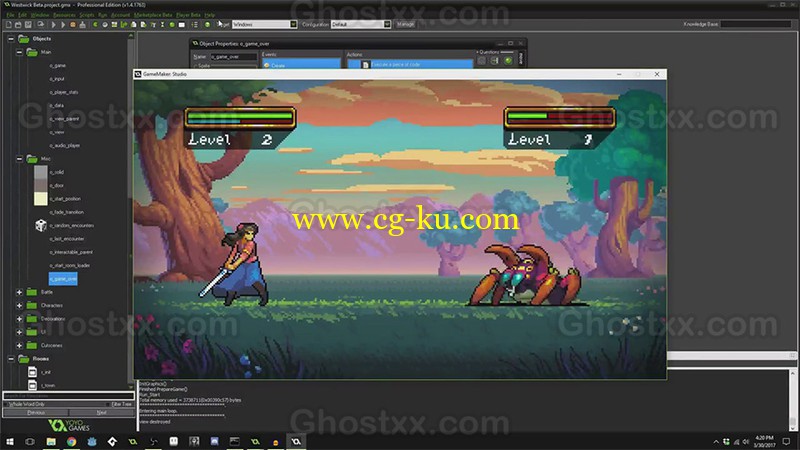
Task: Open Help menu
Action: click(x=209, y=15)
